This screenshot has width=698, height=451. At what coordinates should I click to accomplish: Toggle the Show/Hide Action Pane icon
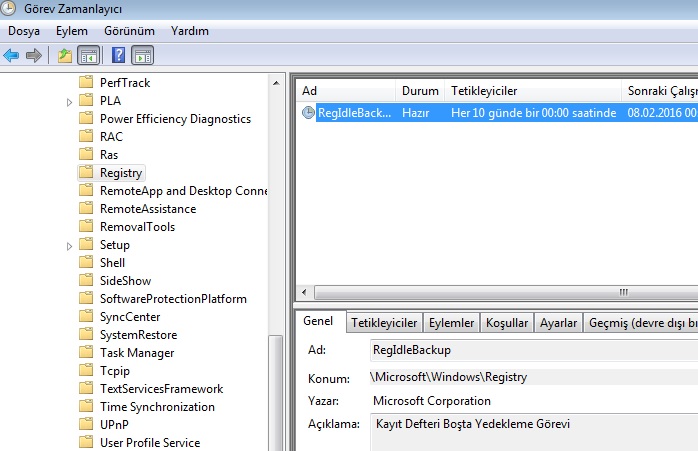coord(143,56)
